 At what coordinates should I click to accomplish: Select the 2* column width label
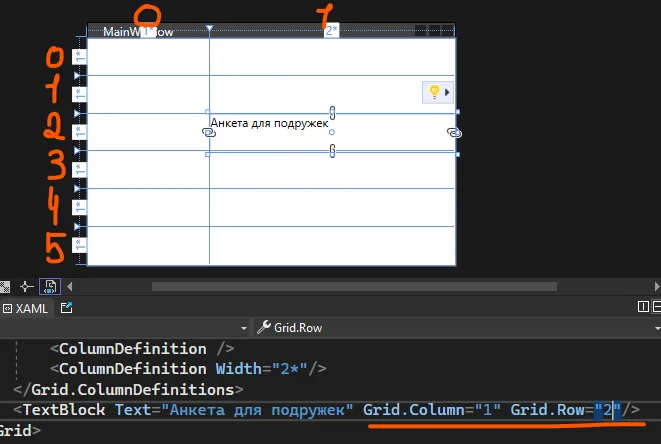(x=331, y=30)
